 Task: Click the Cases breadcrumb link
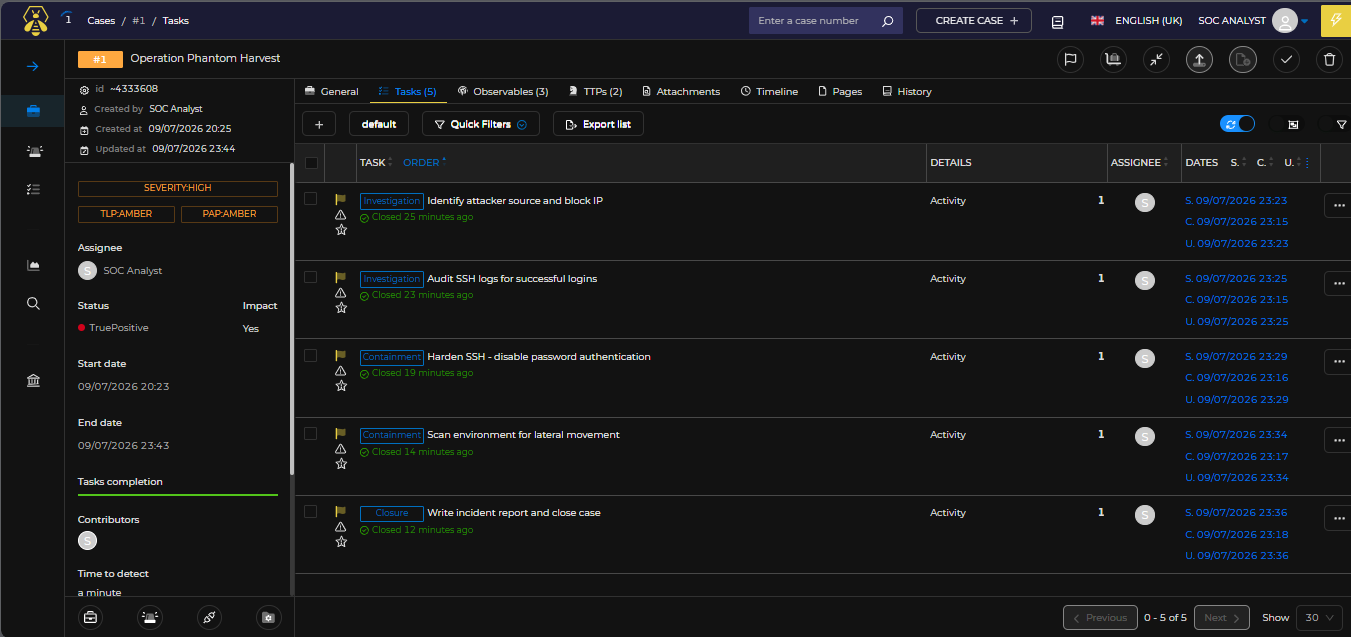coord(101,20)
